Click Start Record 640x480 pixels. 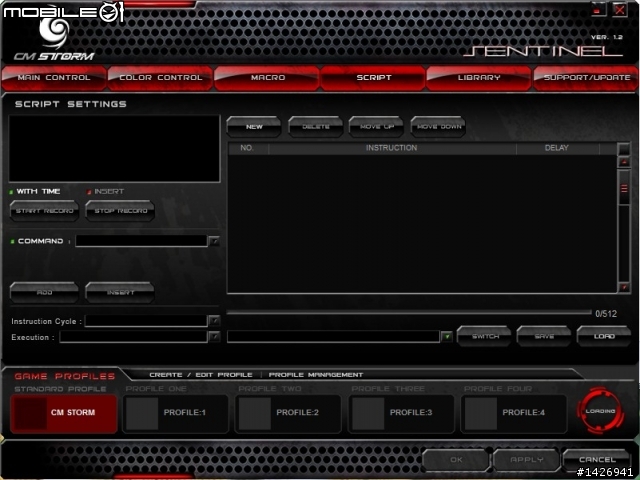[44, 211]
